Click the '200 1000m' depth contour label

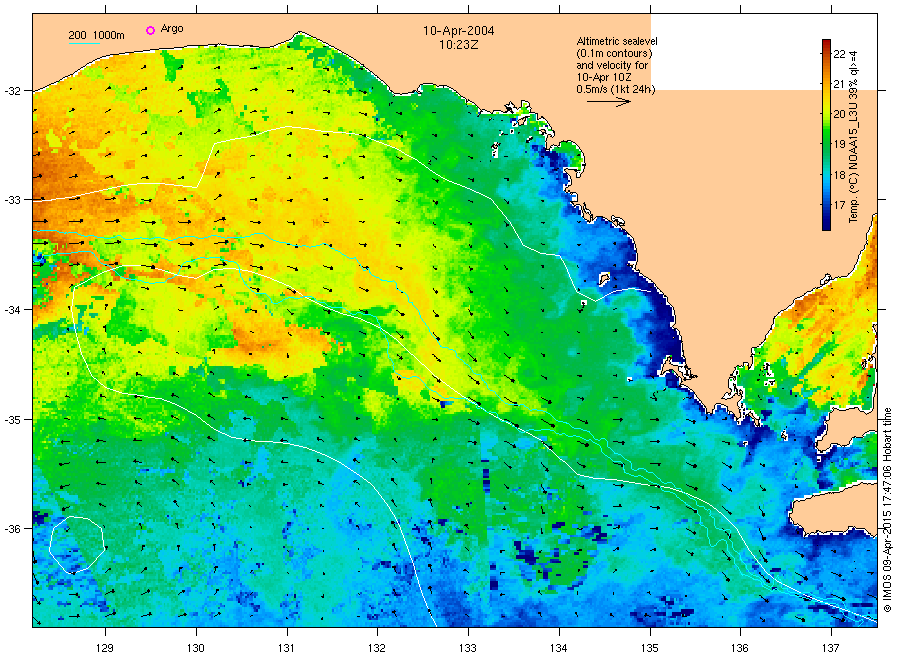[x=96, y=35]
